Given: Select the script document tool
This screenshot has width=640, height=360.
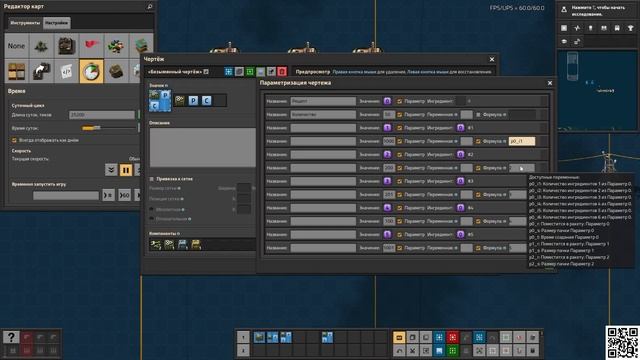Looking at the screenshot, I should pyautogui.click(x=66, y=71).
